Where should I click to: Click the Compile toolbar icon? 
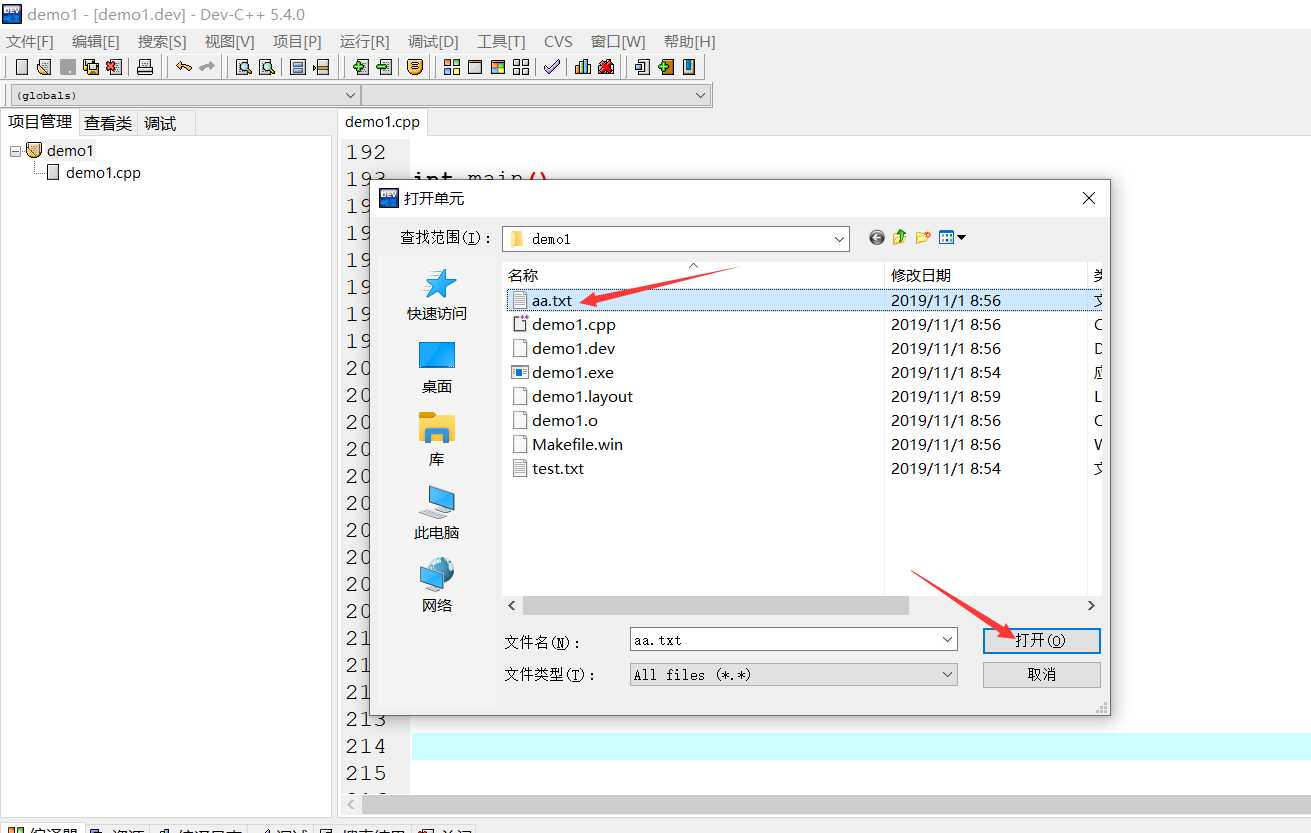pyautogui.click(x=452, y=67)
